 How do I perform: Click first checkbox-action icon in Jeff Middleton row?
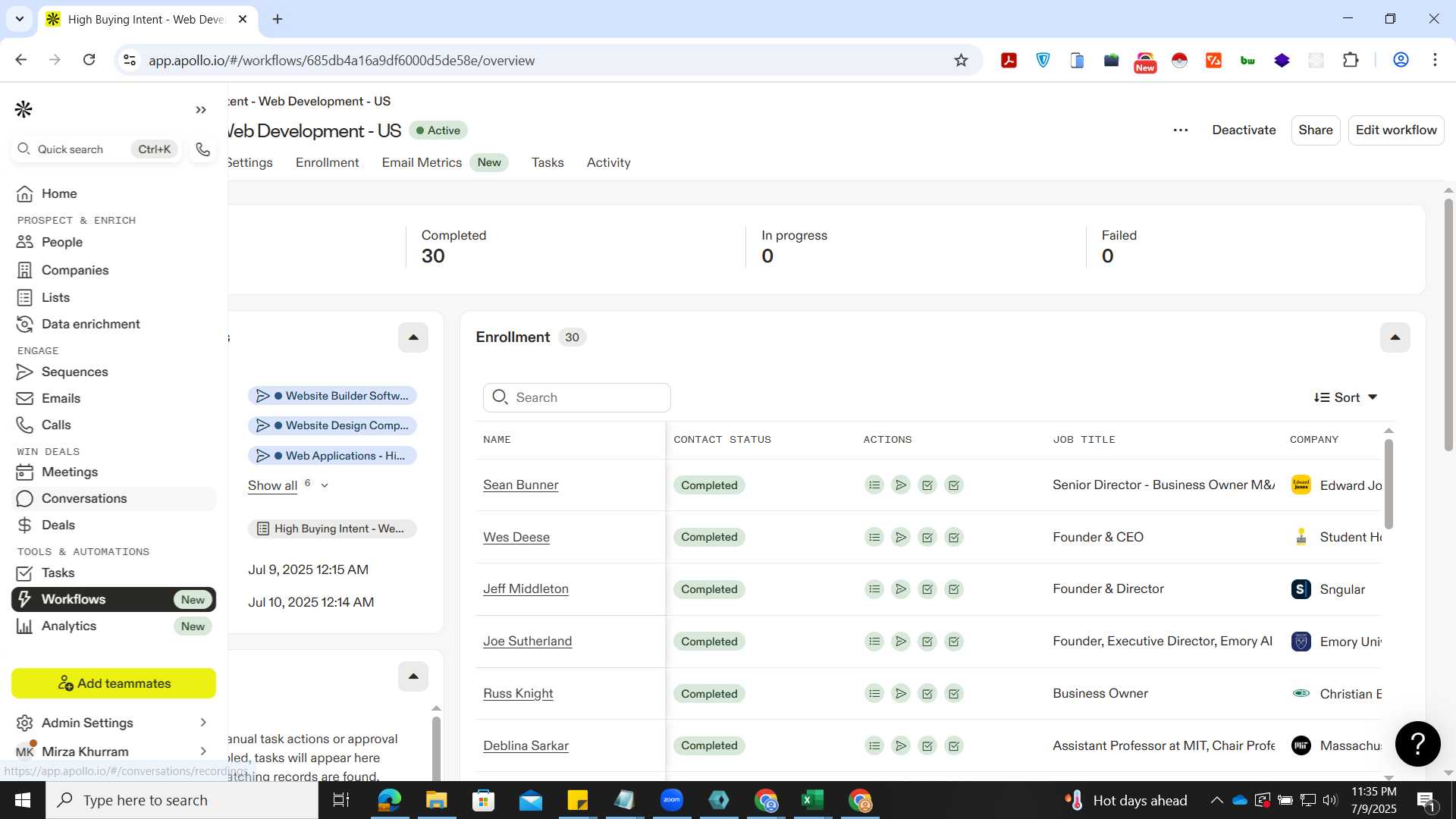tap(927, 589)
